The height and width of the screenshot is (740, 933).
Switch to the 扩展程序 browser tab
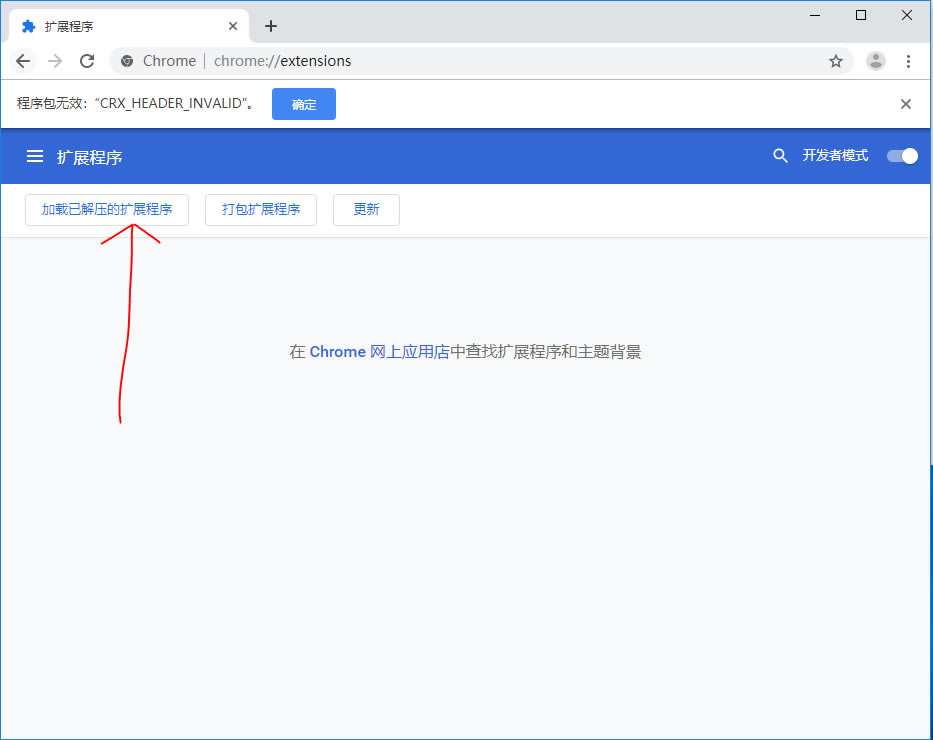(120, 25)
